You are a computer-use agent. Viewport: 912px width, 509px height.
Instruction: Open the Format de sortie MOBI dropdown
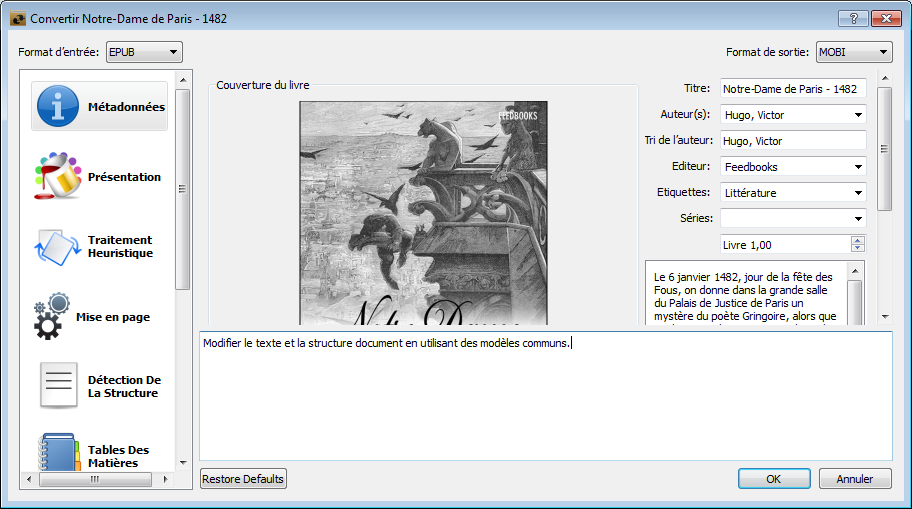point(853,52)
